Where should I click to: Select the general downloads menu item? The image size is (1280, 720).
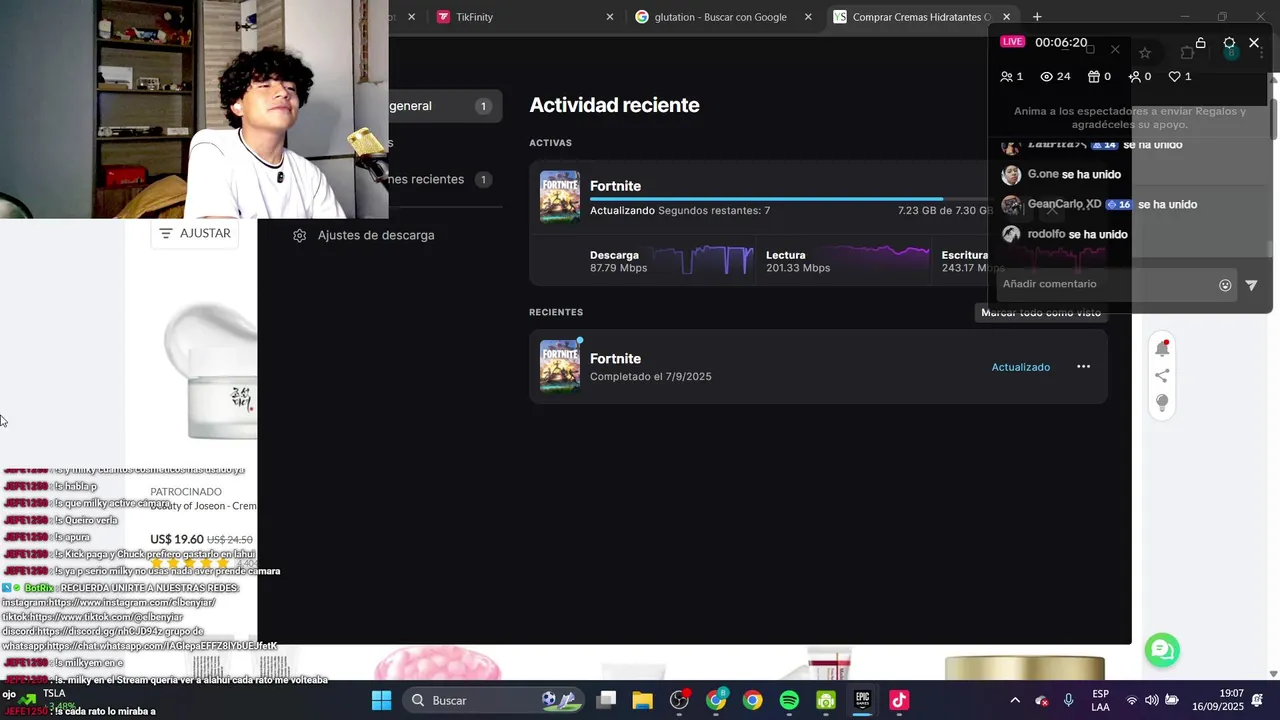445,106
